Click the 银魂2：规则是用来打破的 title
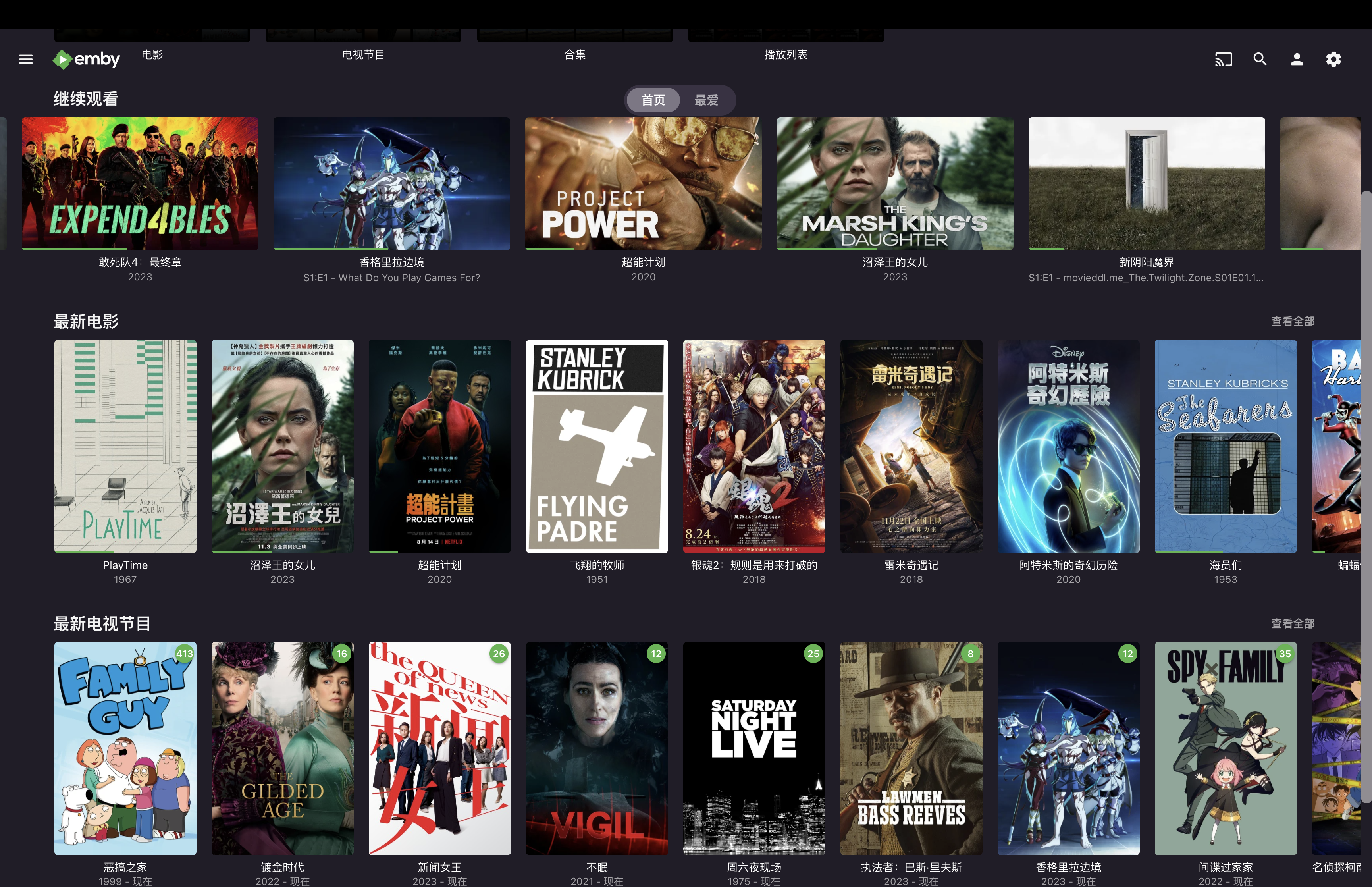 [754, 565]
